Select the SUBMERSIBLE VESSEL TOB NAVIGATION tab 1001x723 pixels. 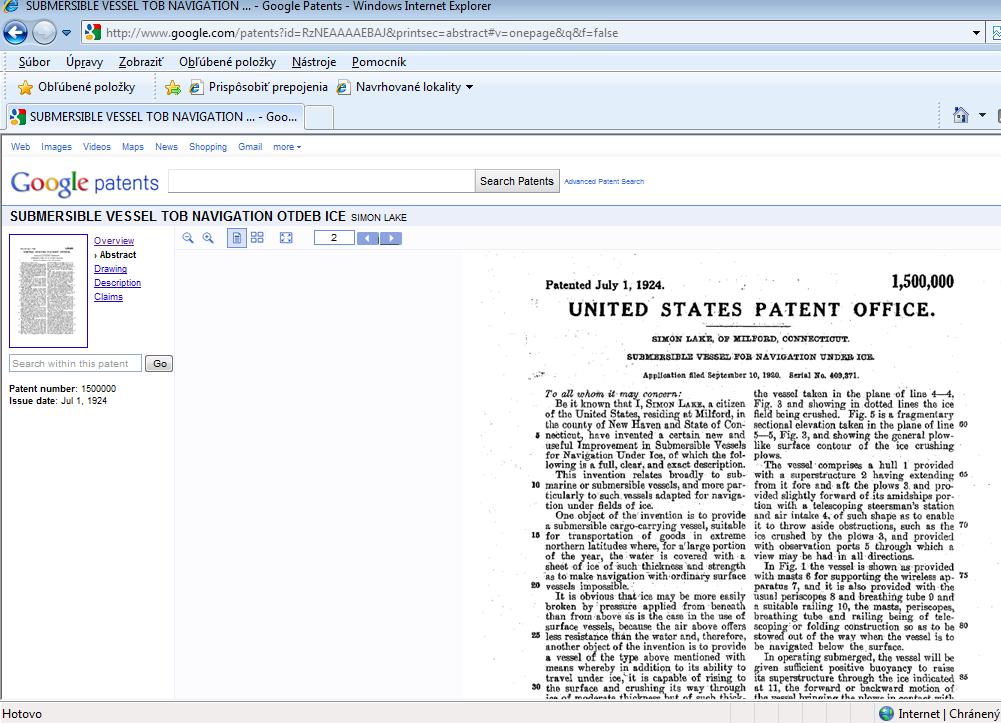154,117
